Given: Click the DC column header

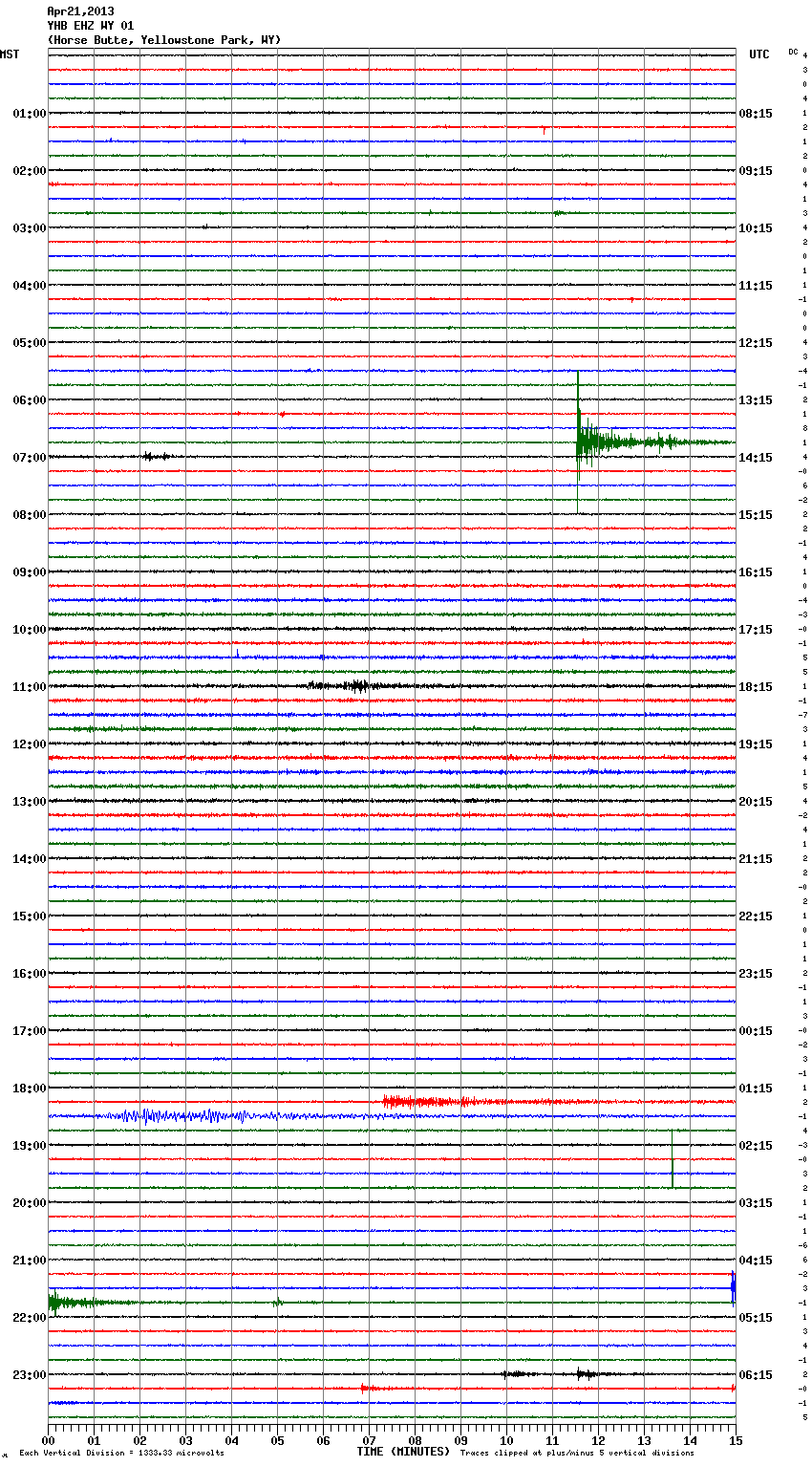Looking at the screenshot, I should 793,52.
